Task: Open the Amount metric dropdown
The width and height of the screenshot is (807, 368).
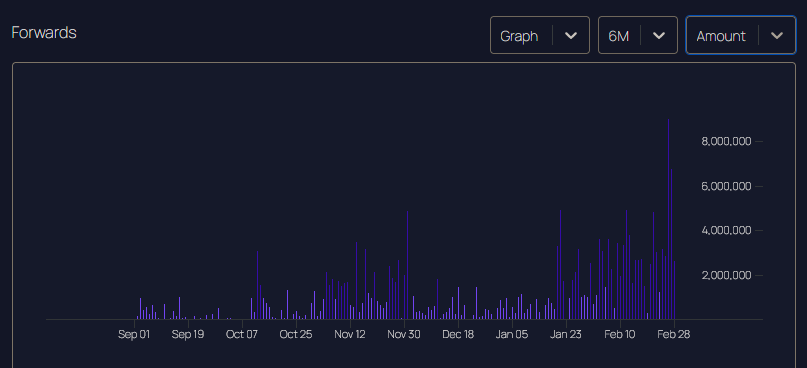Action: tap(741, 35)
